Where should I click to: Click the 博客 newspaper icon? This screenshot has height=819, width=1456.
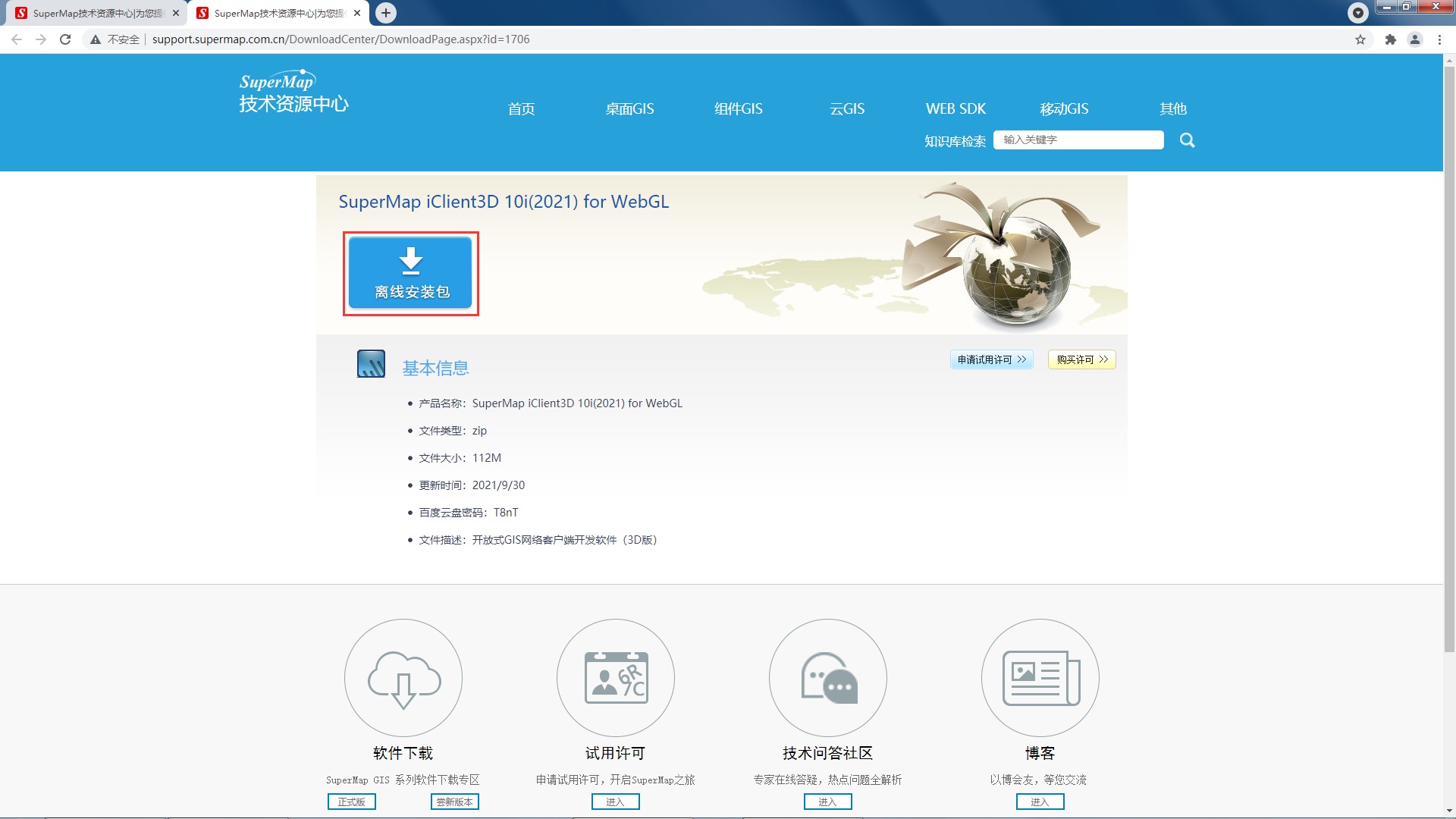pyautogui.click(x=1040, y=678)
